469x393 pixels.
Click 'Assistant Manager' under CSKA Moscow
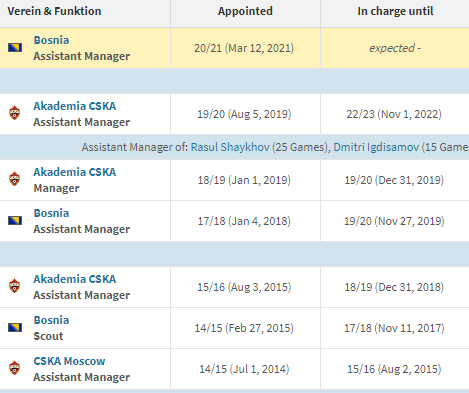coord(82,377)
